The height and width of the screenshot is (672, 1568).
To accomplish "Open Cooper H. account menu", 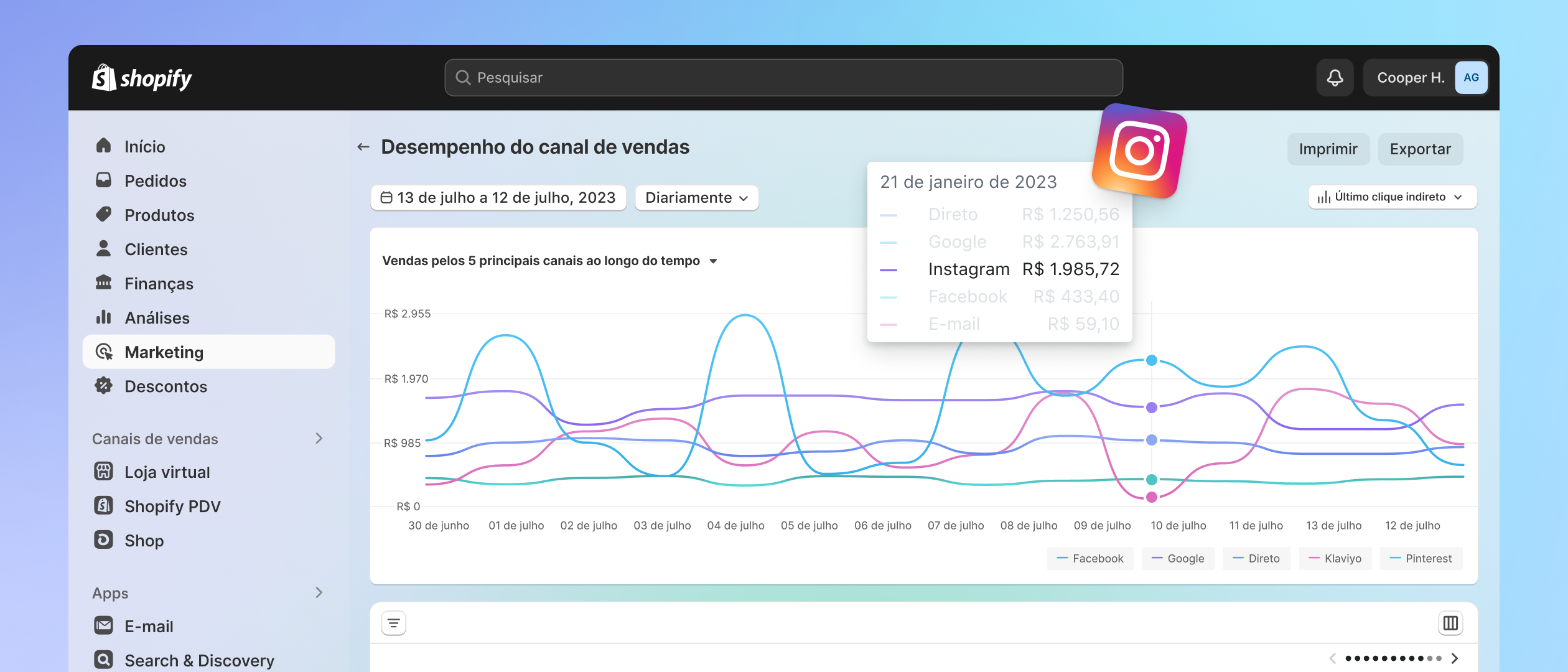I will [1426, 78].
